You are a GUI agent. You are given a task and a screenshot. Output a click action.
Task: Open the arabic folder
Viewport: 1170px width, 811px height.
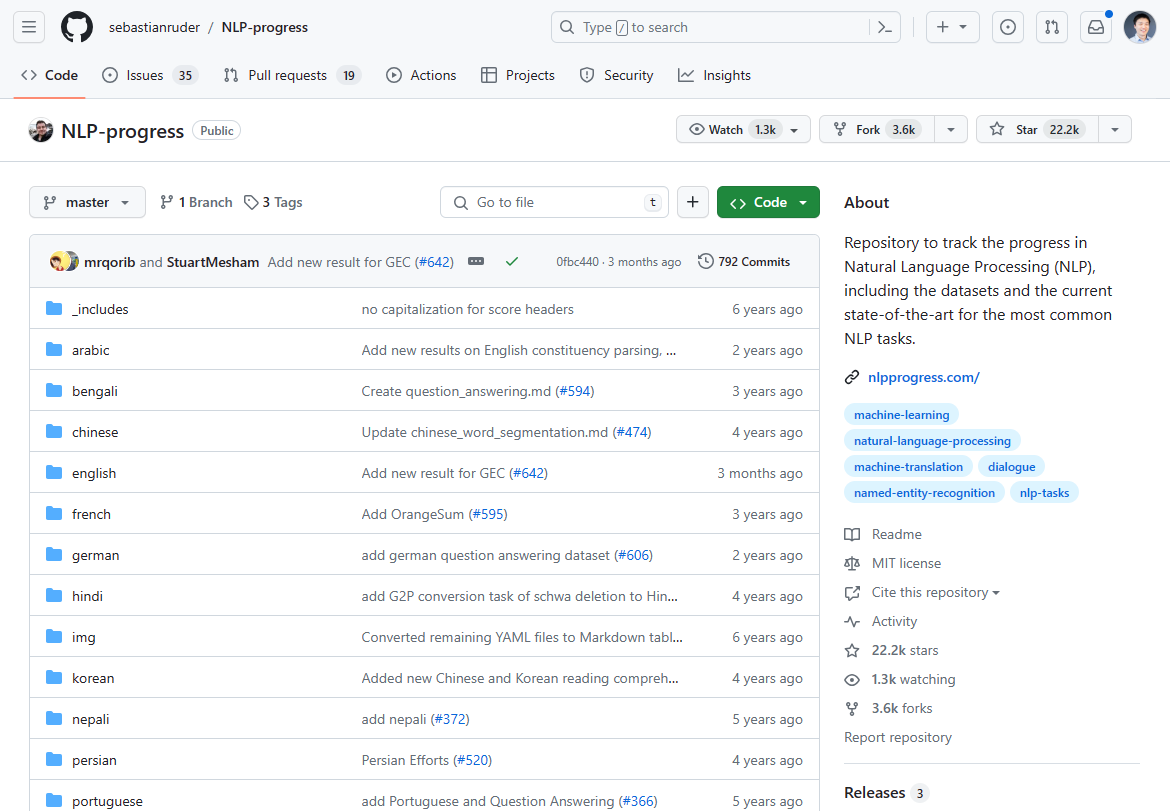[x=90, y=350]
